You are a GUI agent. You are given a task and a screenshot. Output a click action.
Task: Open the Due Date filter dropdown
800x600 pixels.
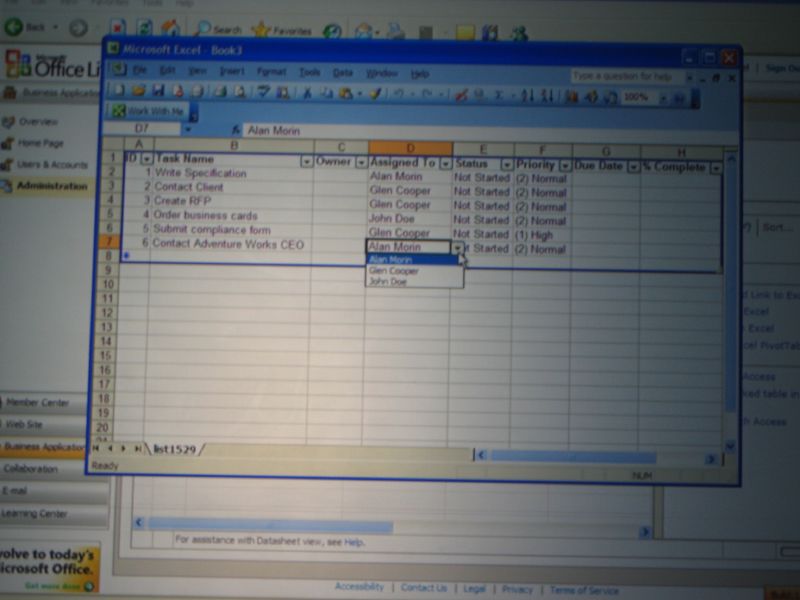pos(632,167)
